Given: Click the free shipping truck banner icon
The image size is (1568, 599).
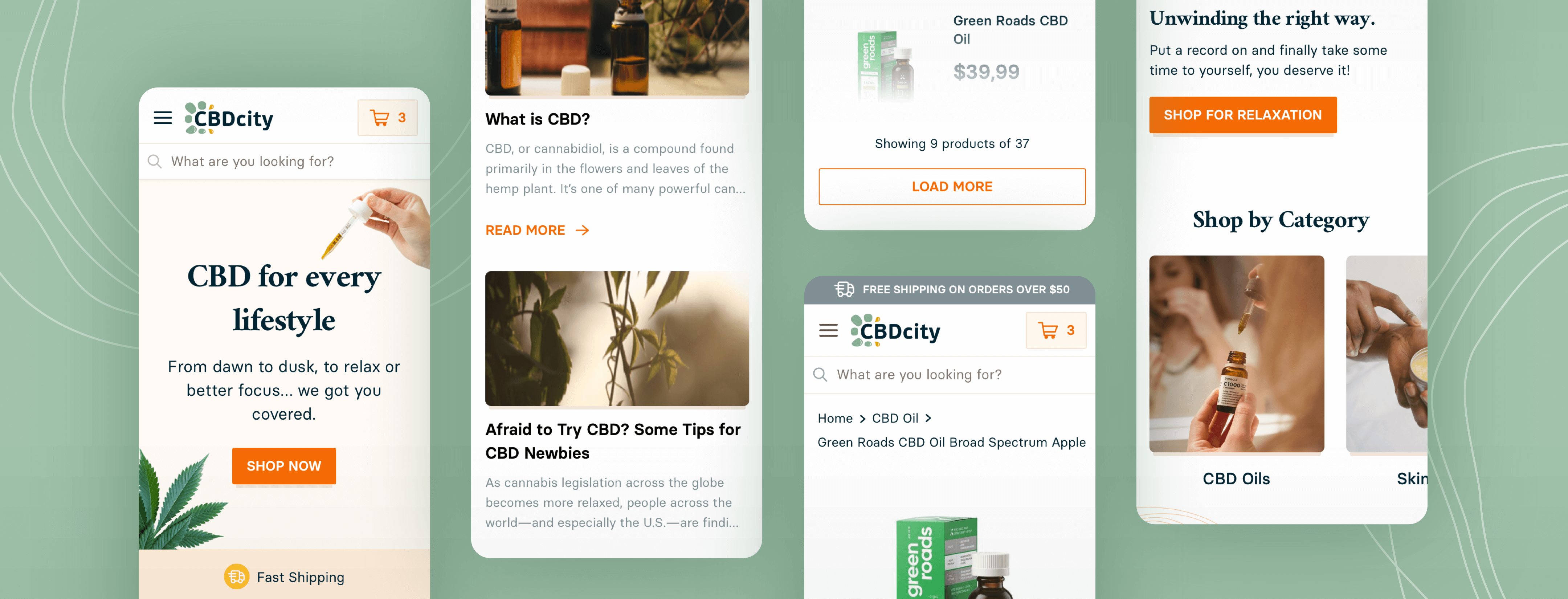Looking at the screenshot, I should point(844,289).
